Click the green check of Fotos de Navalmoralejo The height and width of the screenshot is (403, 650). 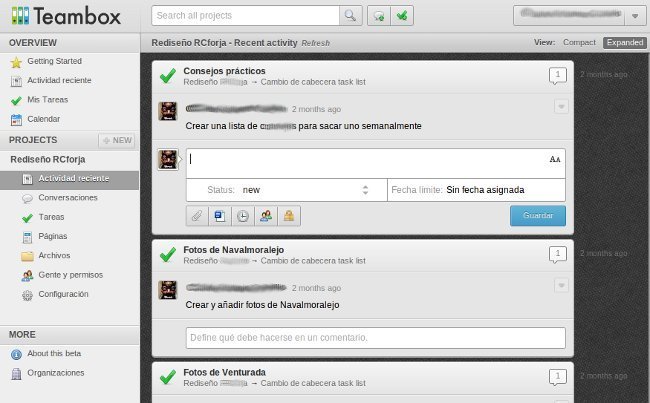(x=168, y=255)
